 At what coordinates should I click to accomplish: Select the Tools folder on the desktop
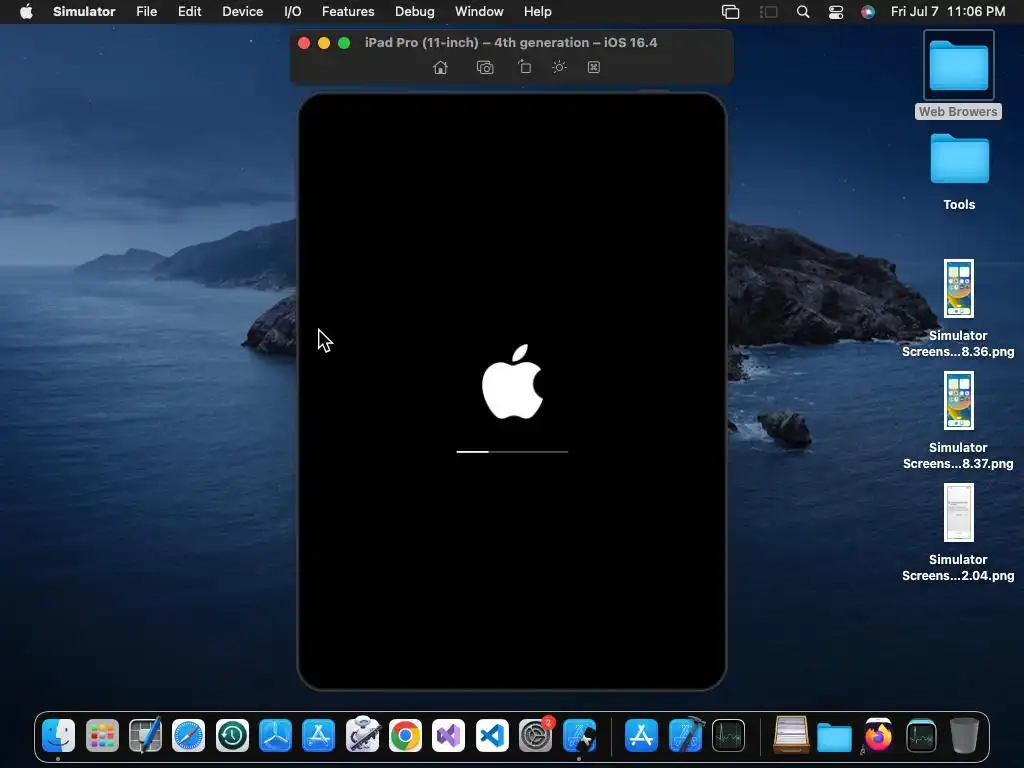click(x=959, y=171)
